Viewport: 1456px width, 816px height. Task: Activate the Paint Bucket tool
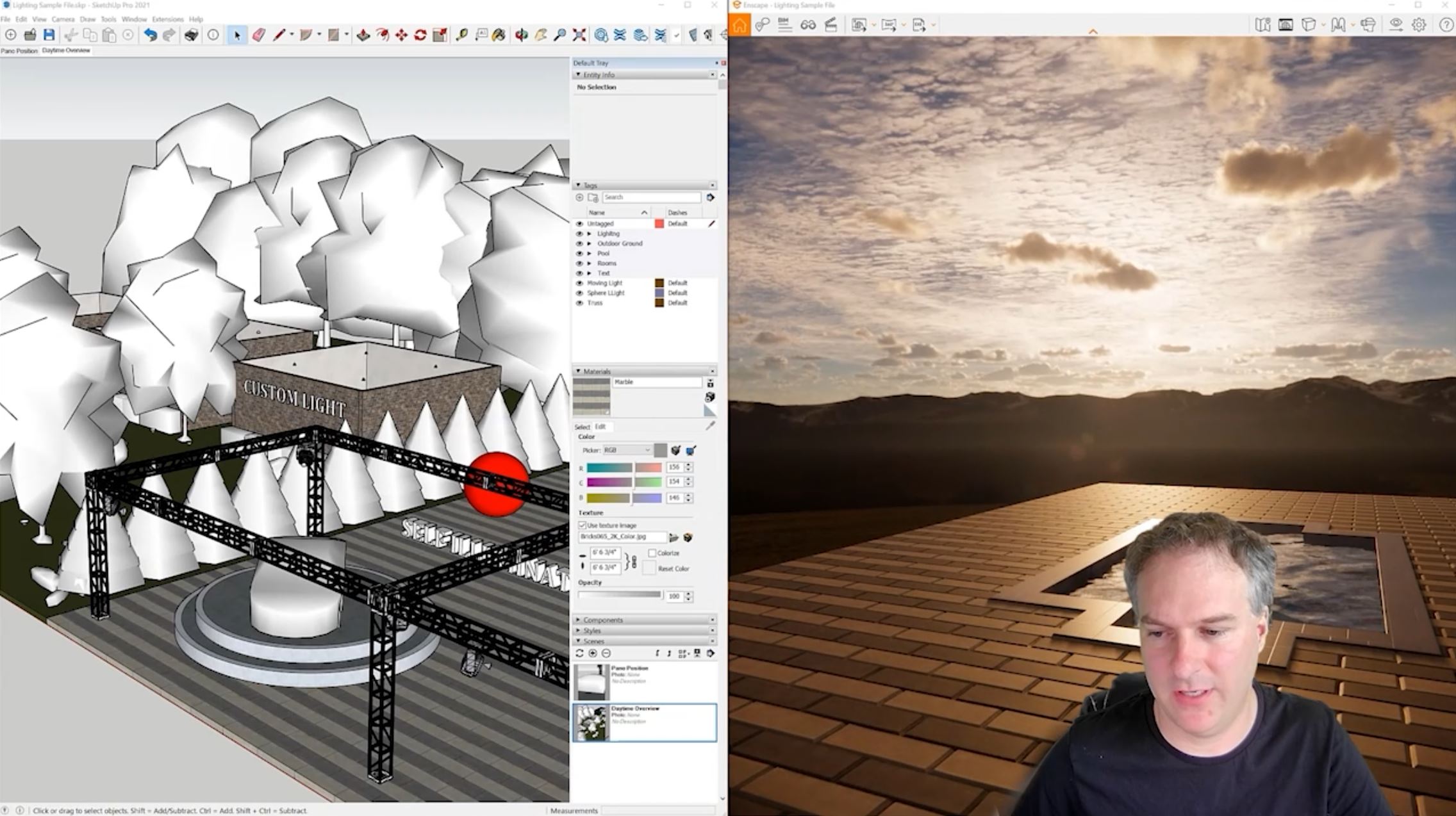pos(499,36)
